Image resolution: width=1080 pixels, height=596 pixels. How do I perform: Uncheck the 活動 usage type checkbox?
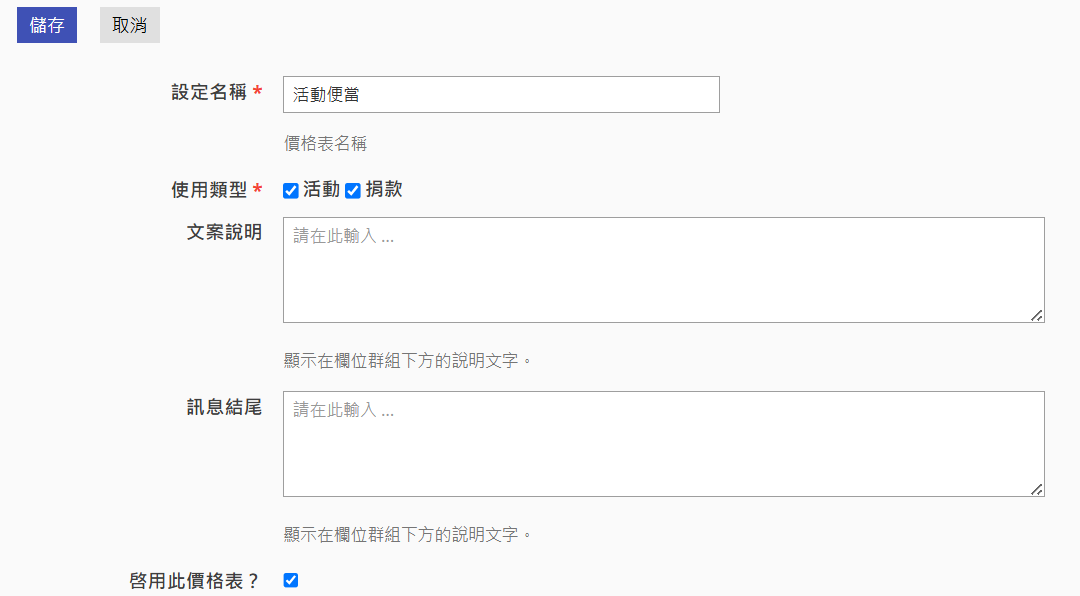[x=291, y=191]
